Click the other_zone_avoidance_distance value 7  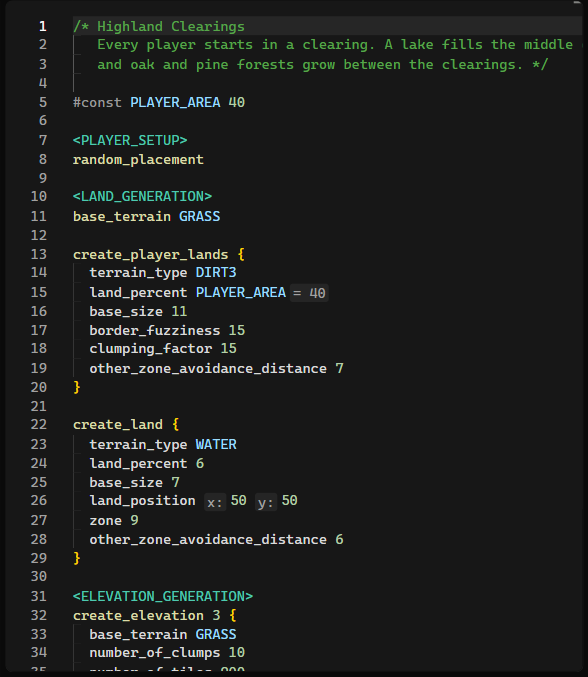339,368
